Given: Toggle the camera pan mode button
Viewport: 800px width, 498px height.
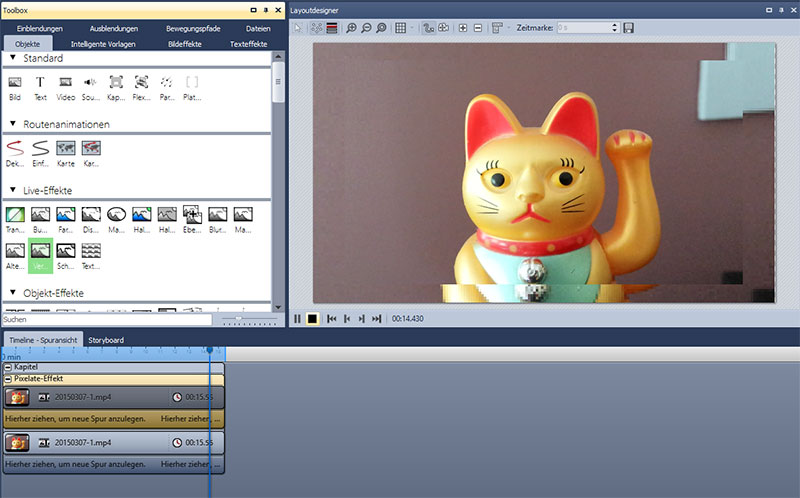Looking at the screenshot, I should click(444, 28).
